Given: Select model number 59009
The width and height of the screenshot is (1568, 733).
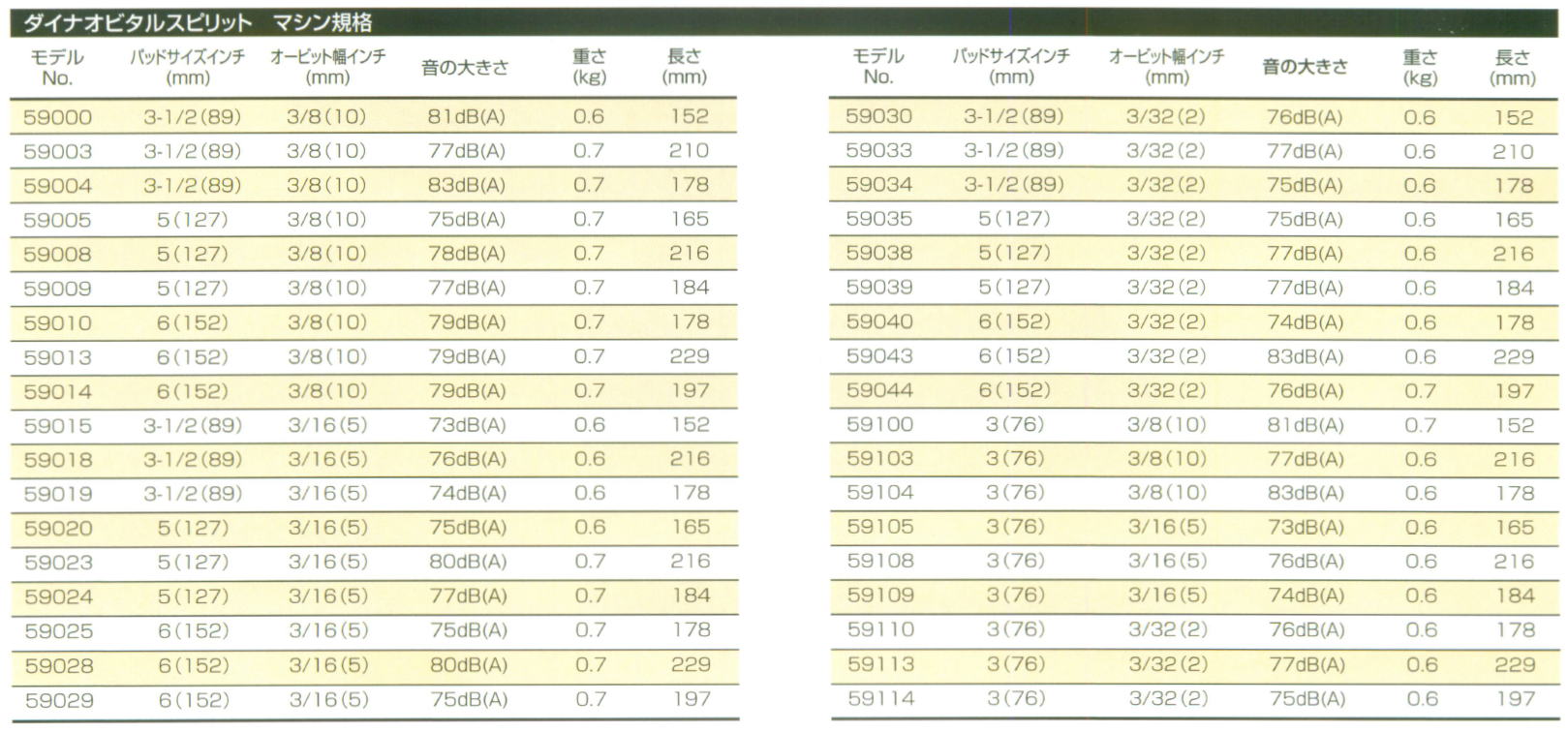Looking at the screenshot, I should (58, 289).
